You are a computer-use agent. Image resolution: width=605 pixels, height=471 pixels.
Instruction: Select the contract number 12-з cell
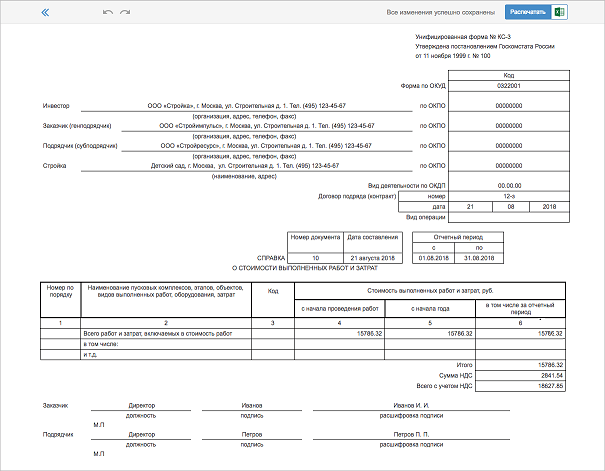(509, 196)
